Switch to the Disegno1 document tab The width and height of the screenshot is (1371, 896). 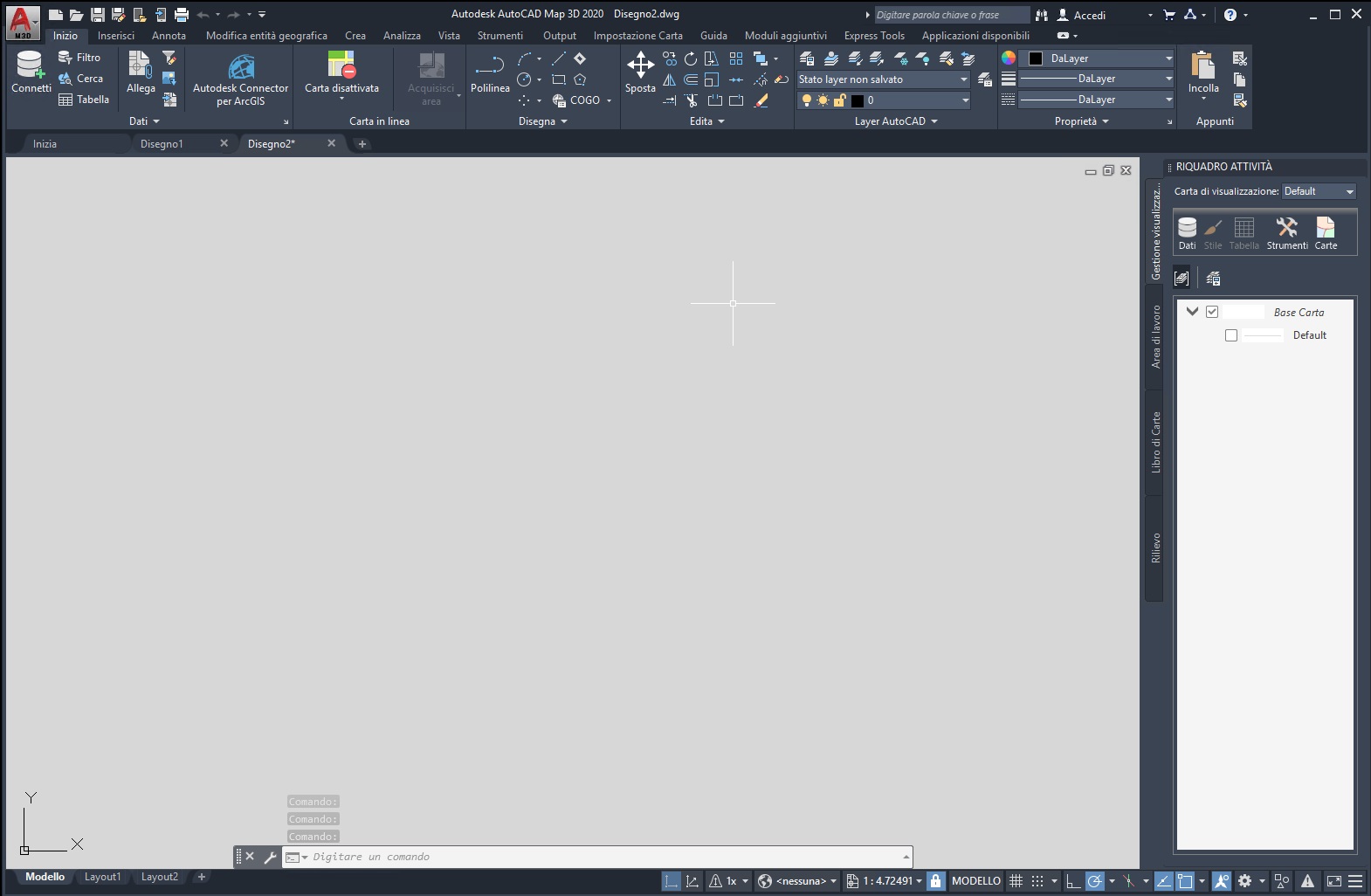point(162,144)
